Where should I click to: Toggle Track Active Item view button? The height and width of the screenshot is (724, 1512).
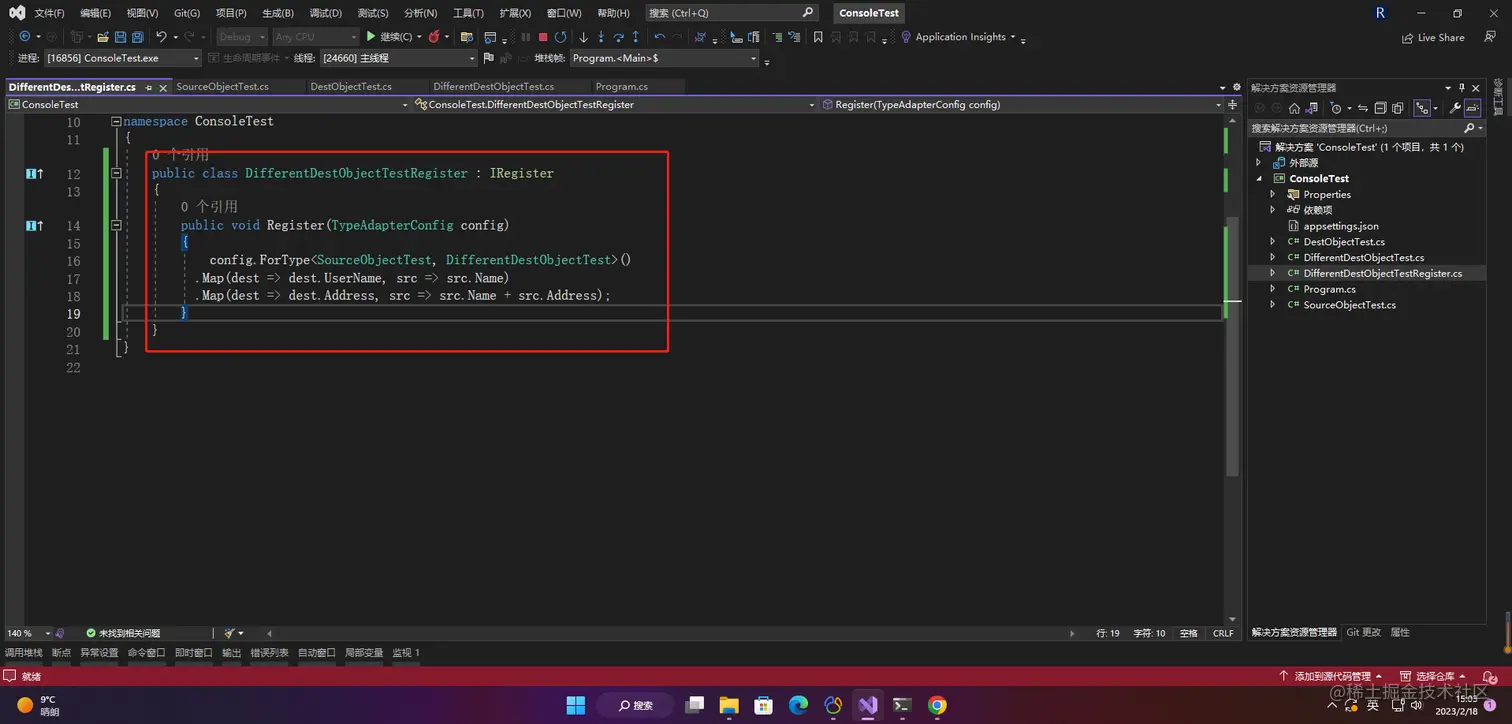(1422, 108)
